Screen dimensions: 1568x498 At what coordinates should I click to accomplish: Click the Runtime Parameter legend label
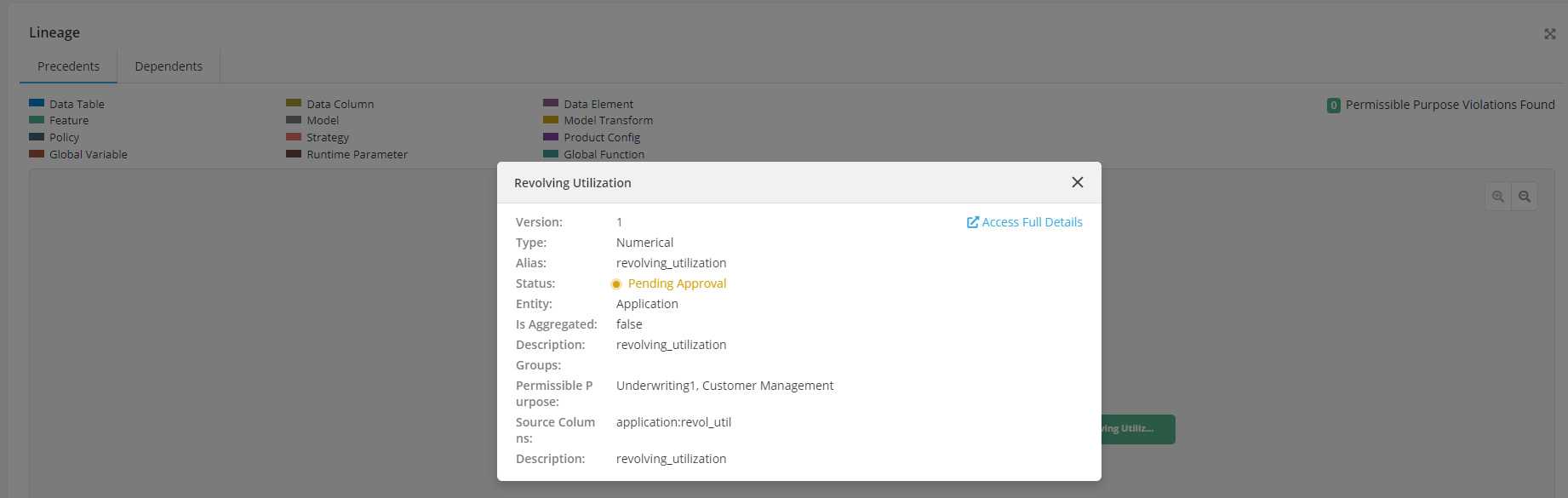click(357, 154)
